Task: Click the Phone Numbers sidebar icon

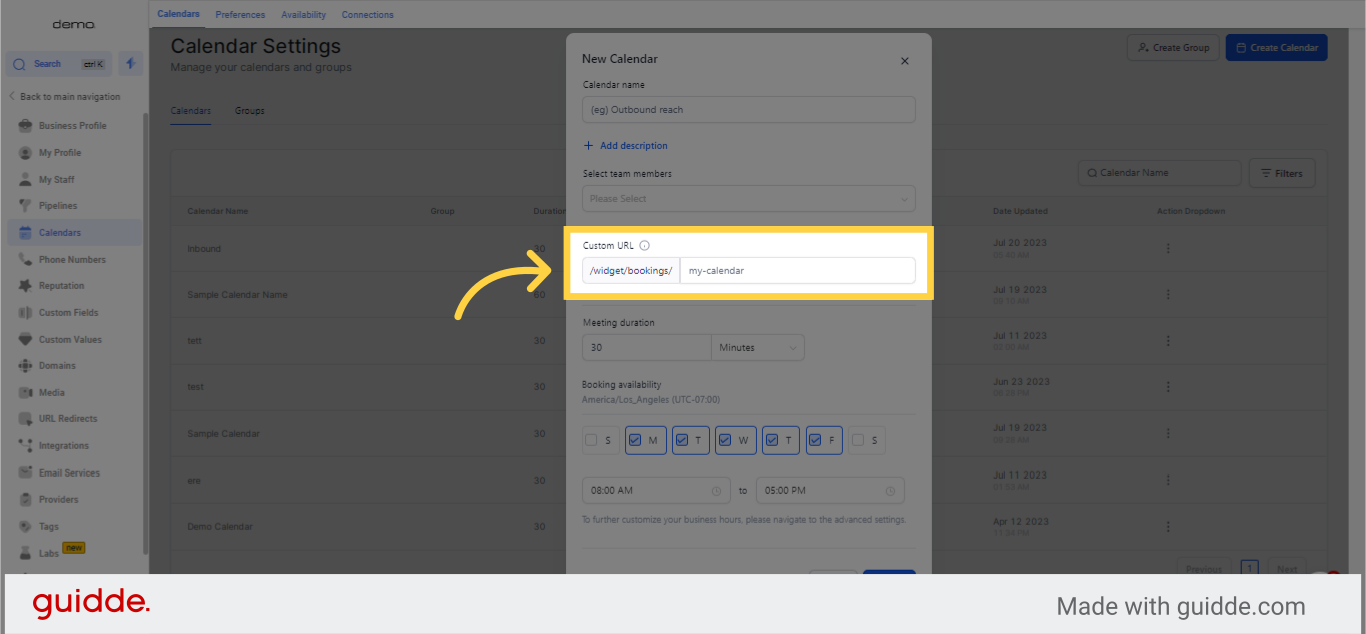Action: click(x=26, y=260)
